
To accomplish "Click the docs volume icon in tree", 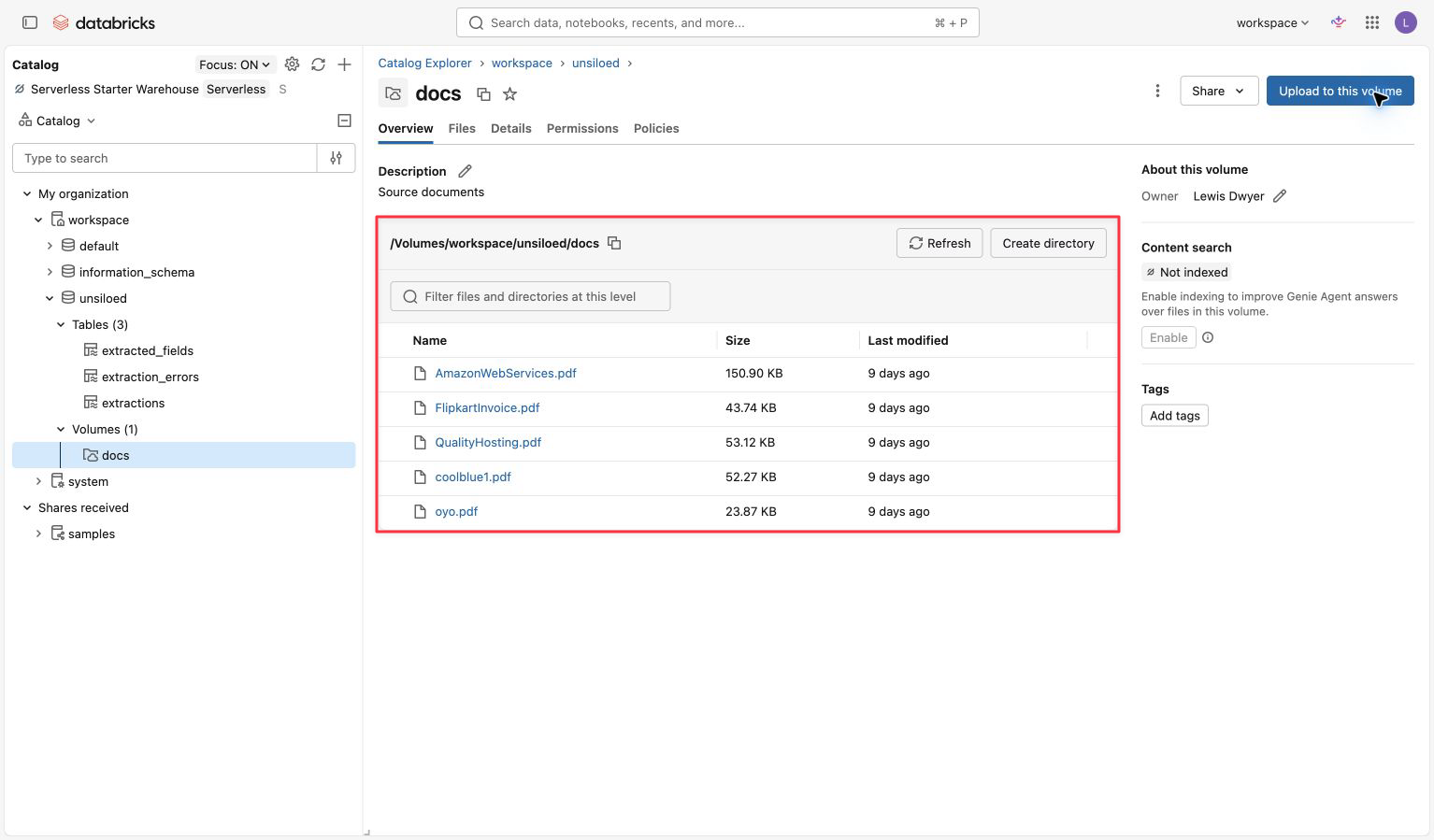I will (x=91, y=455).
